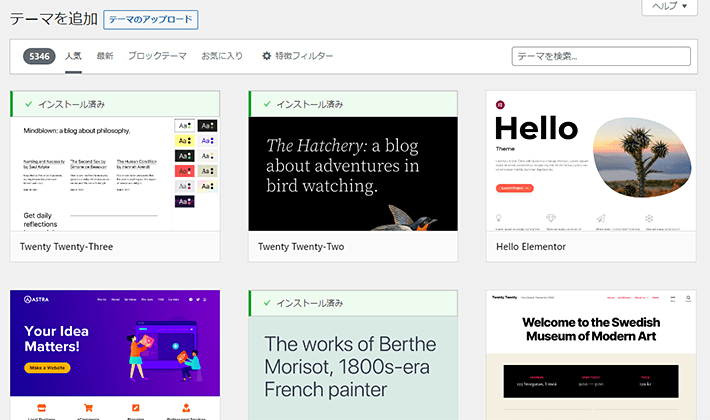Click the インストール済み banner on Berthe Morisot theme
This screenshot has width=710, height=420.
click(353, 303)
